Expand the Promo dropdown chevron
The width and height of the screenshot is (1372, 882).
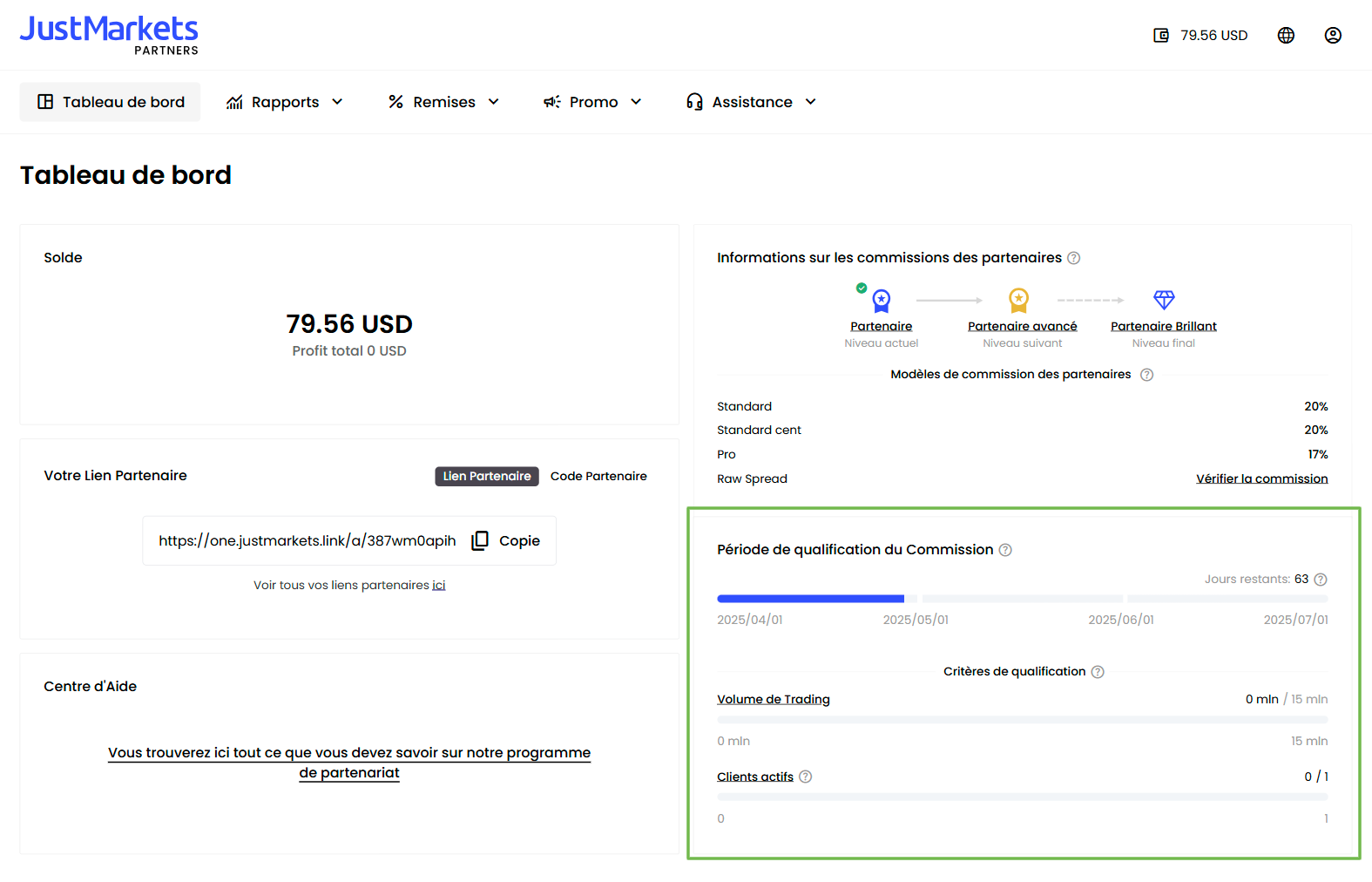tap(636, 102)
